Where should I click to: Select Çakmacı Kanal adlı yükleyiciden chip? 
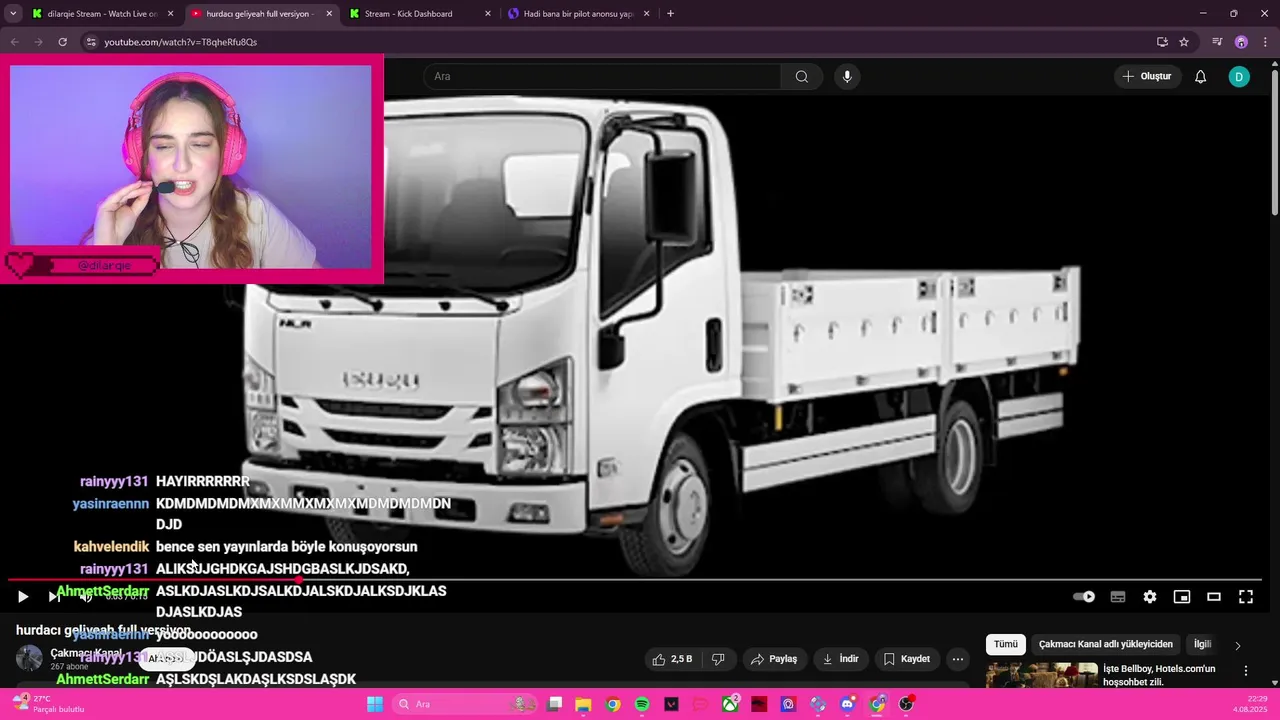coord(1105,645)
